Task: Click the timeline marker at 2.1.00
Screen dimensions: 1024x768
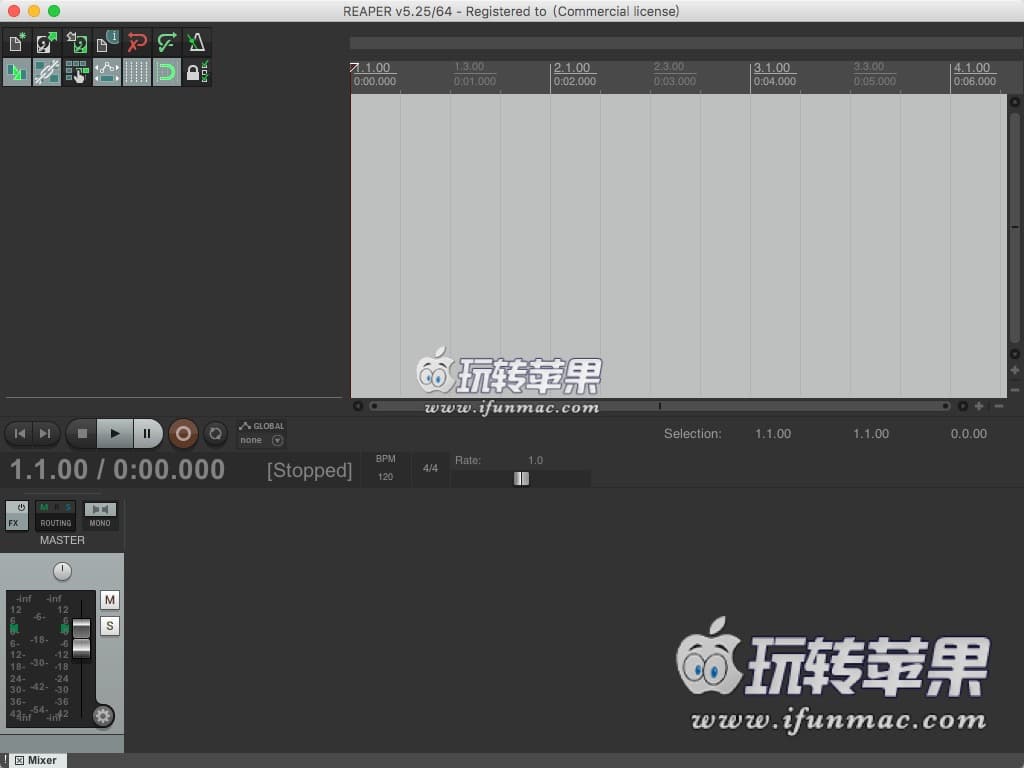Action: click(x=572, y=68)
